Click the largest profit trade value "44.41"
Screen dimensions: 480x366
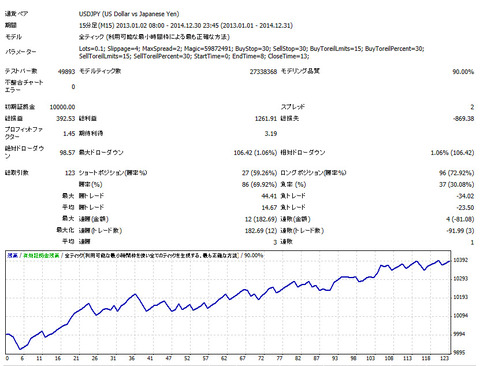269,196
